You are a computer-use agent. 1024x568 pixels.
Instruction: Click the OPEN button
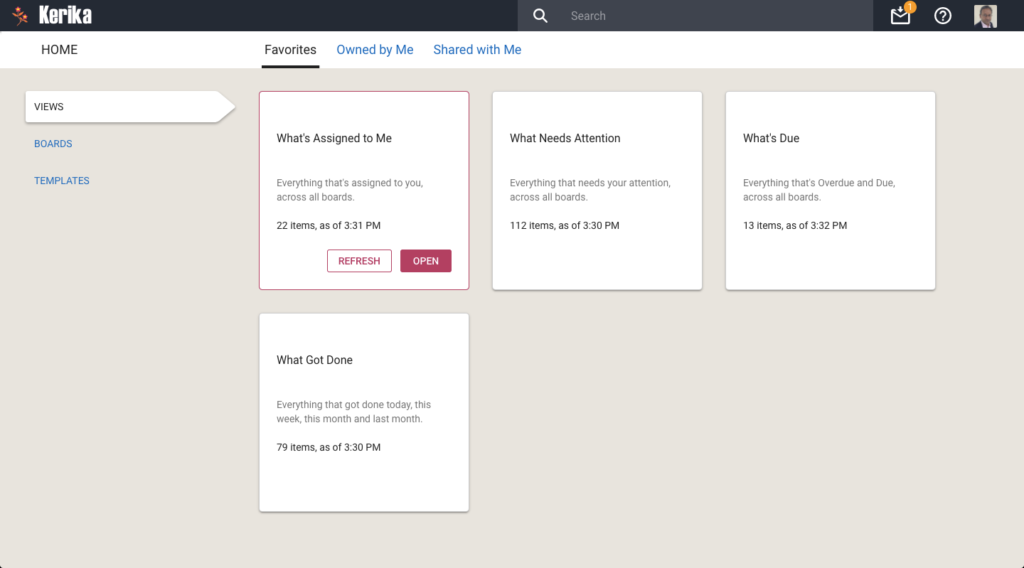426,260
